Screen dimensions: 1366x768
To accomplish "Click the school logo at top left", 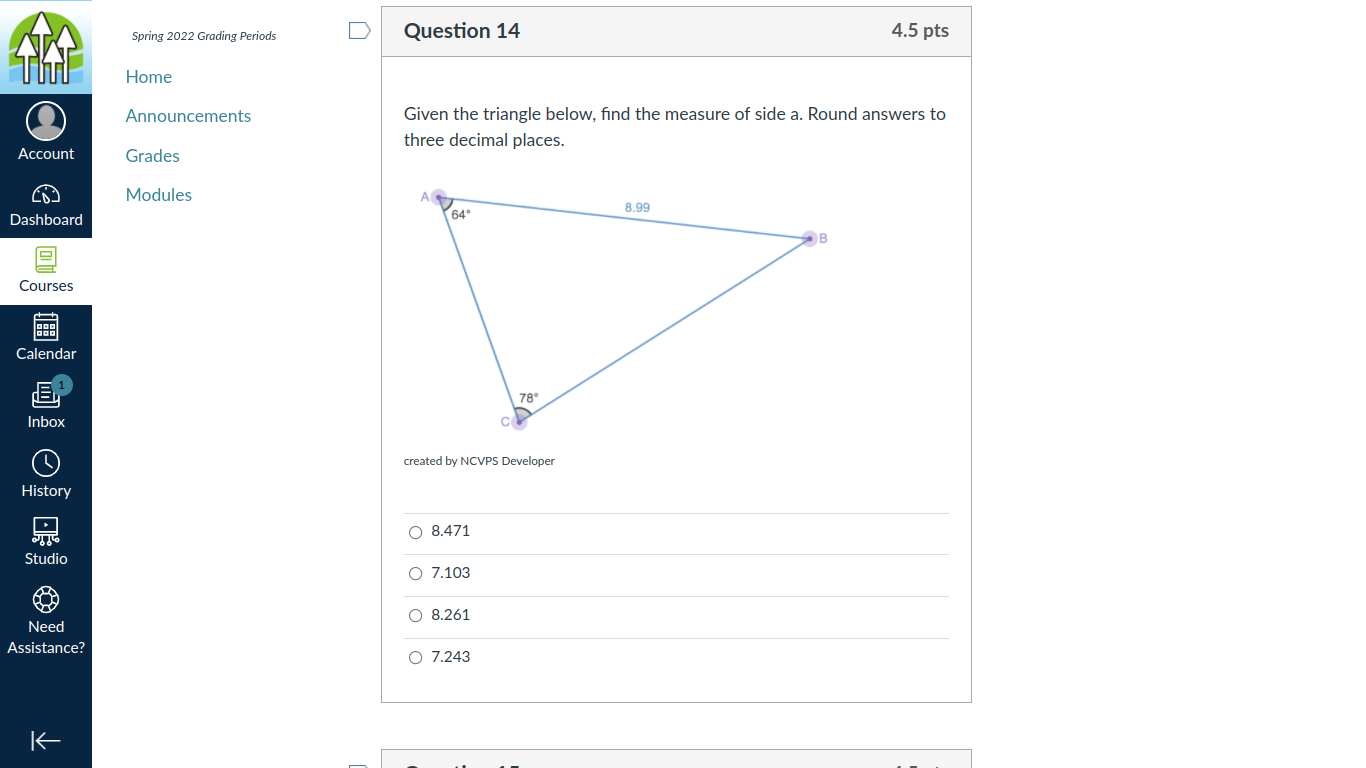I will point(46,46).
